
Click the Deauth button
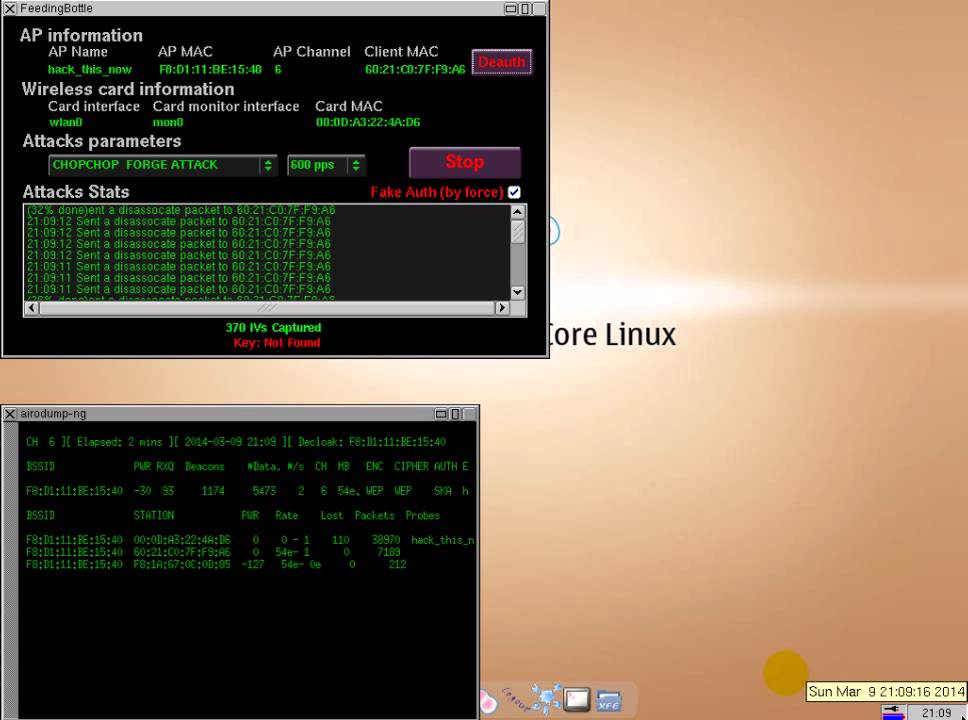click(501, 62)
